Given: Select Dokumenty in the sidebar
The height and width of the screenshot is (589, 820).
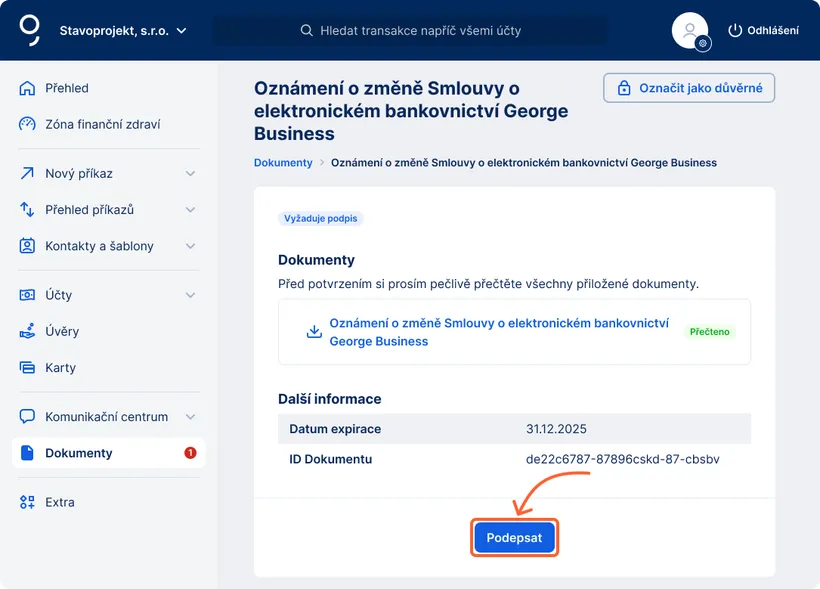Looking at the screenshot, I should 79,453.
